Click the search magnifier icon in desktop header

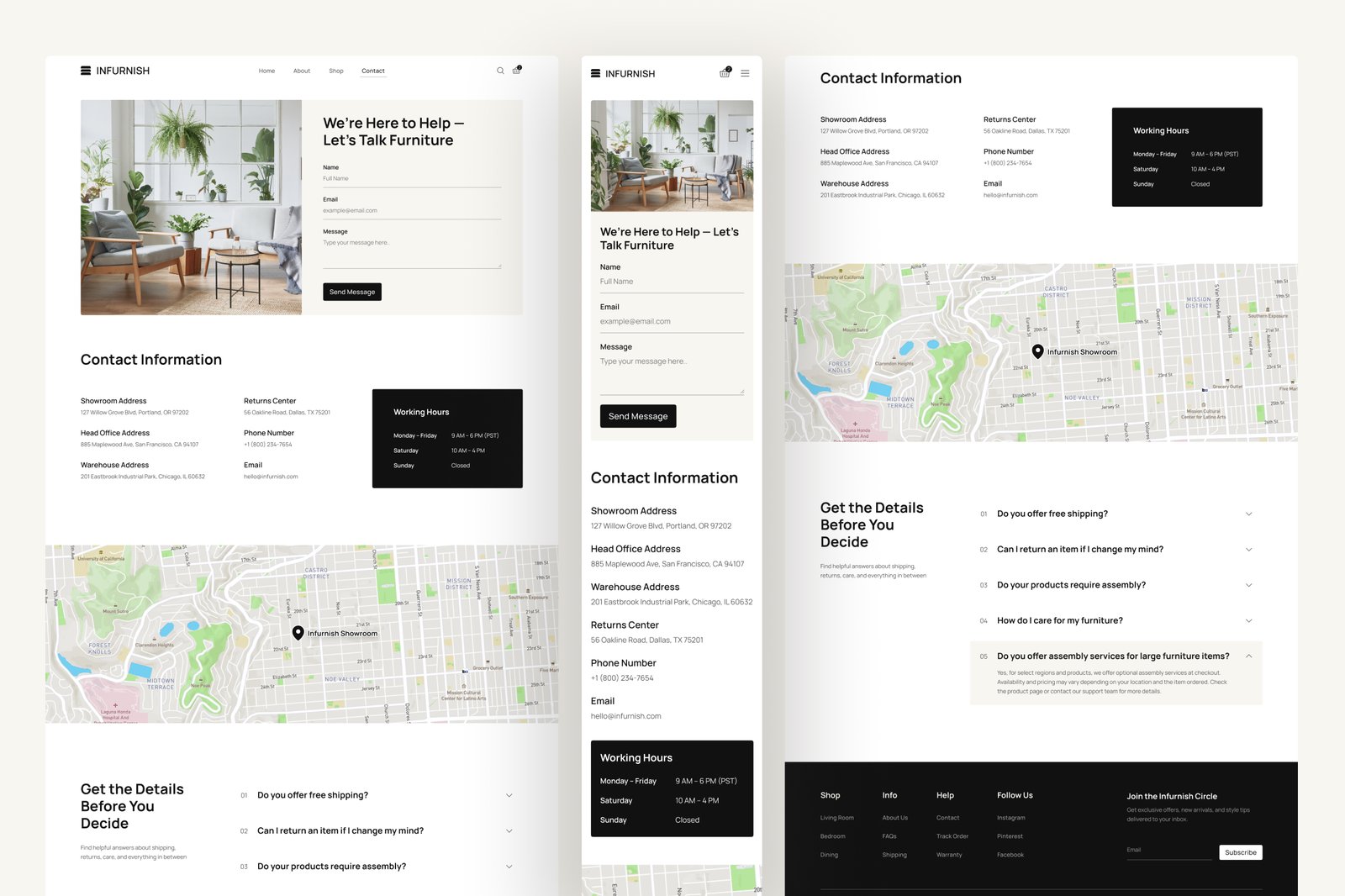[500, 71]
